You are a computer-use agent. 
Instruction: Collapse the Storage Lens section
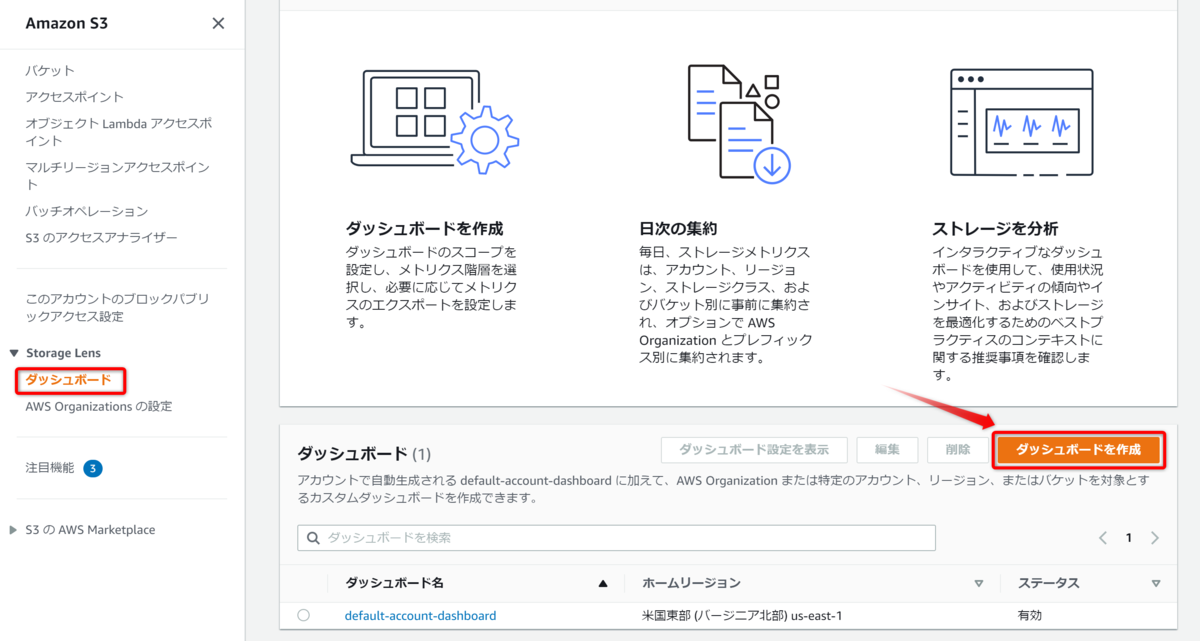pos(14,353)
